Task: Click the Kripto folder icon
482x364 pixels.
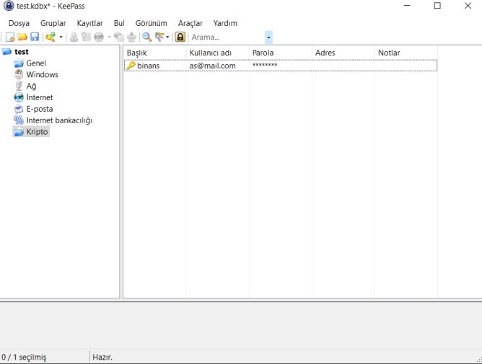Action: (19, 132)
